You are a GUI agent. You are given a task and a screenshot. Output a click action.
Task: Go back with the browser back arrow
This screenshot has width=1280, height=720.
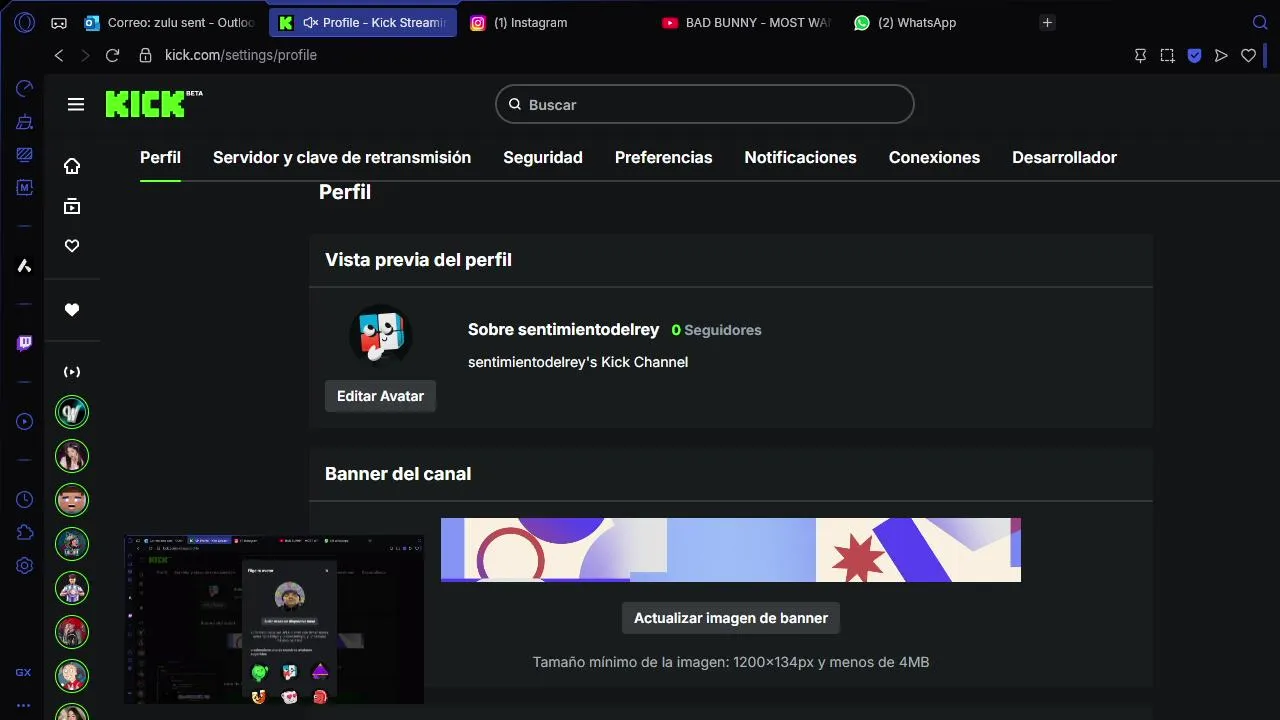click(x=58, y=56)
